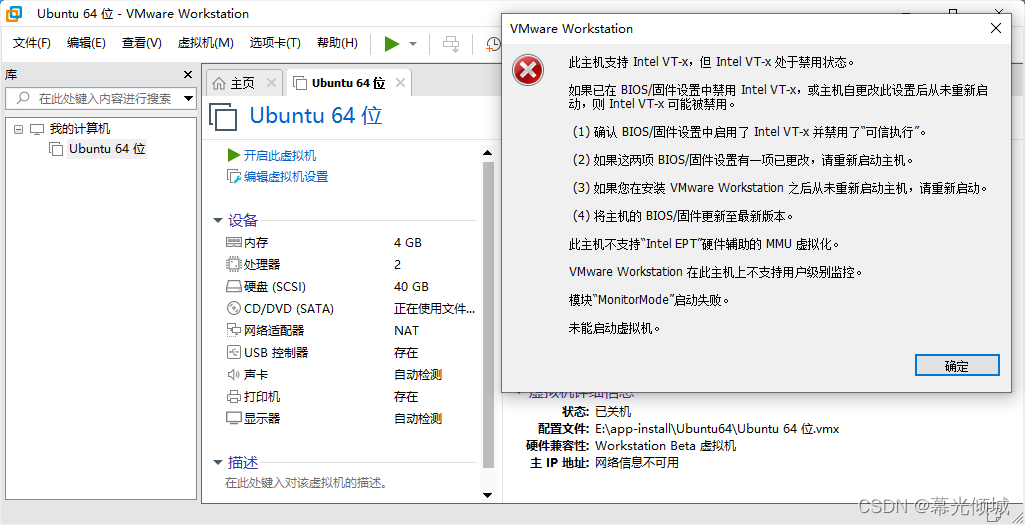Click the Workstation Beta 虚拟机 compatibility text
1025x525 pixels.
(x=665, y=446)
